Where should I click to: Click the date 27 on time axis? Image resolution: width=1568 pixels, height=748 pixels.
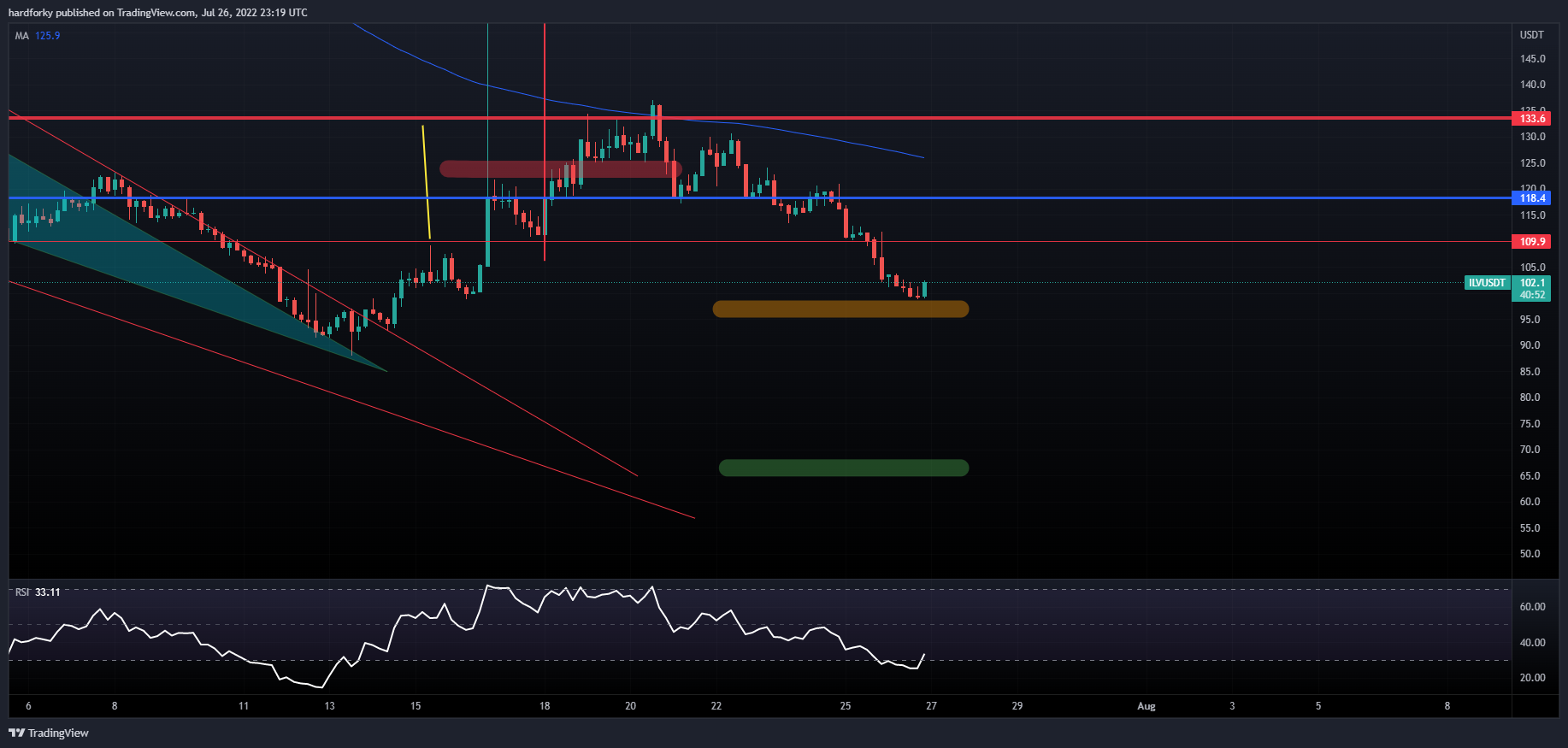tap(931, 706)
